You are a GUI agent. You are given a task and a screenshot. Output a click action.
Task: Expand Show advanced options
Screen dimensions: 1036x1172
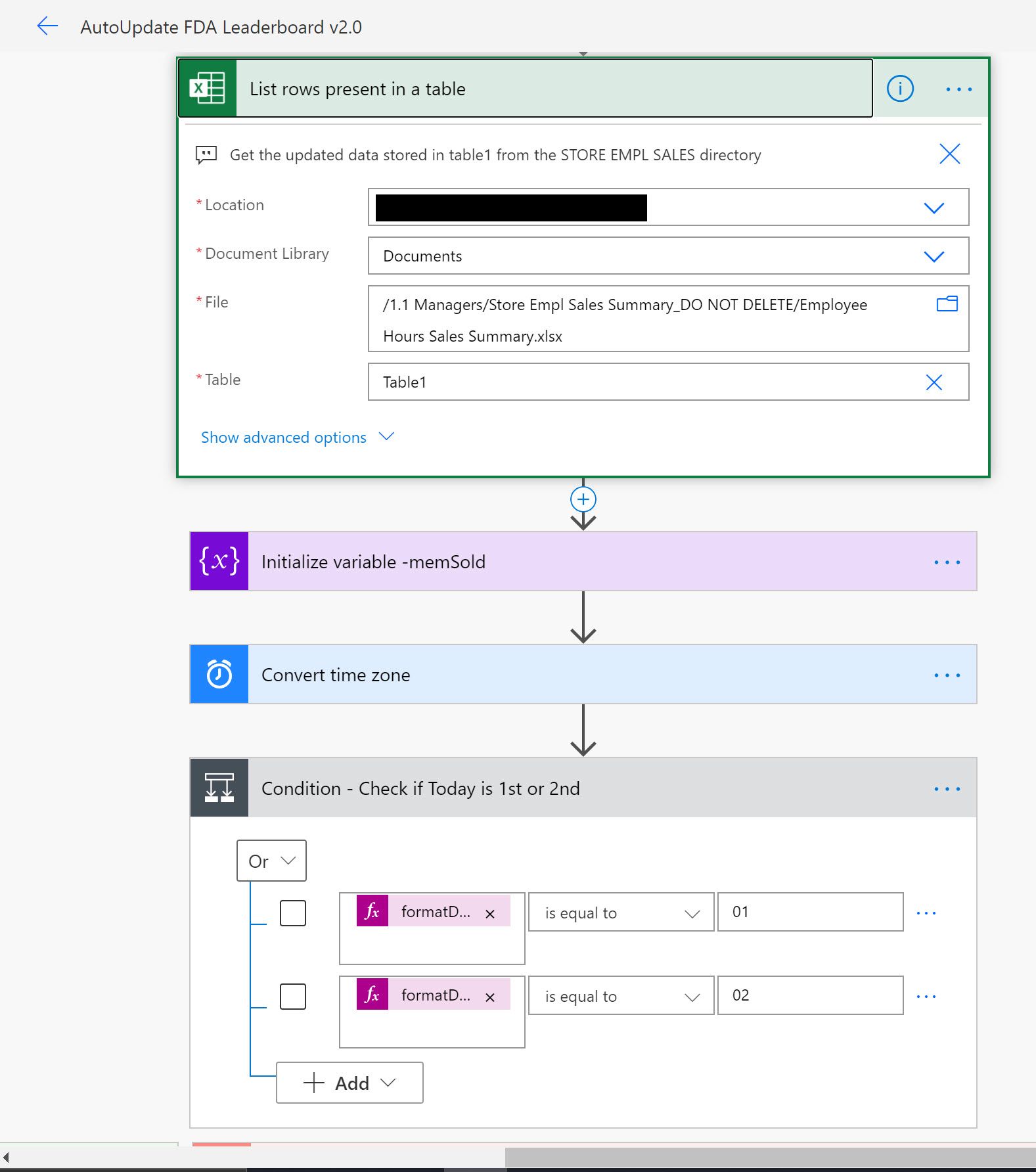[x=297, y=437]
